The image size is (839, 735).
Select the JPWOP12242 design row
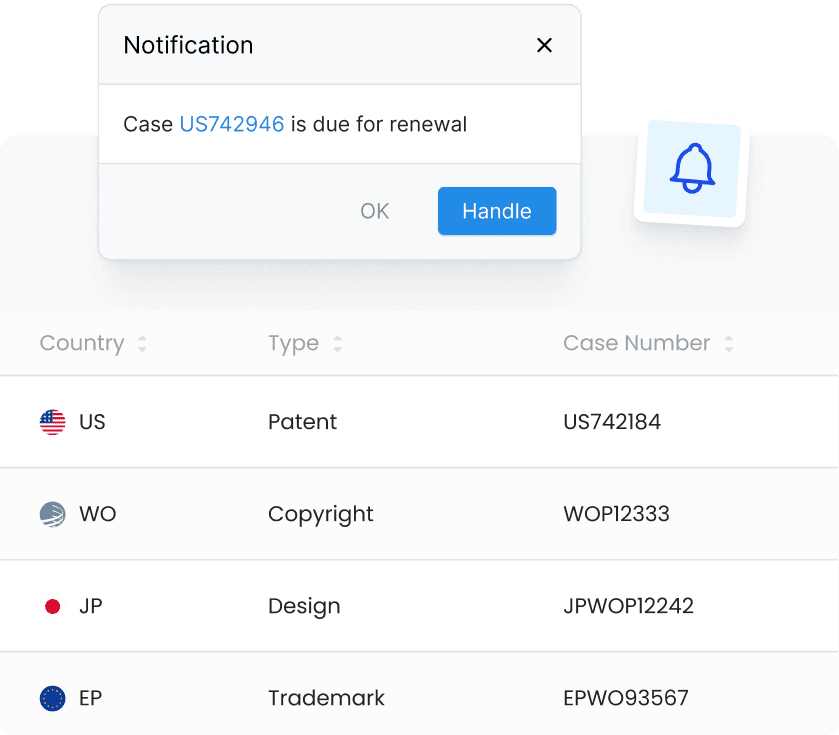pyautogui.click(x=420, y=606)
